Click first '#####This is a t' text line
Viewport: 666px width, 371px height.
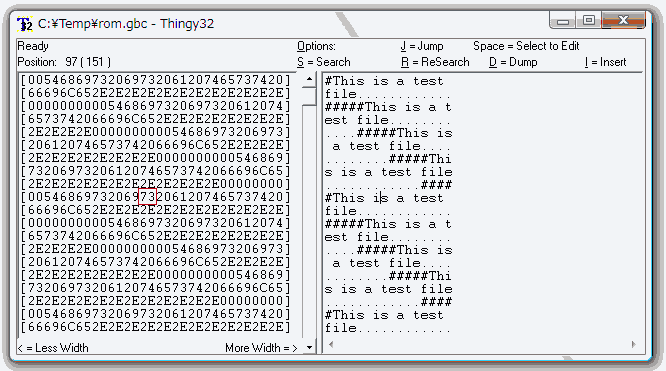(388, 107)
